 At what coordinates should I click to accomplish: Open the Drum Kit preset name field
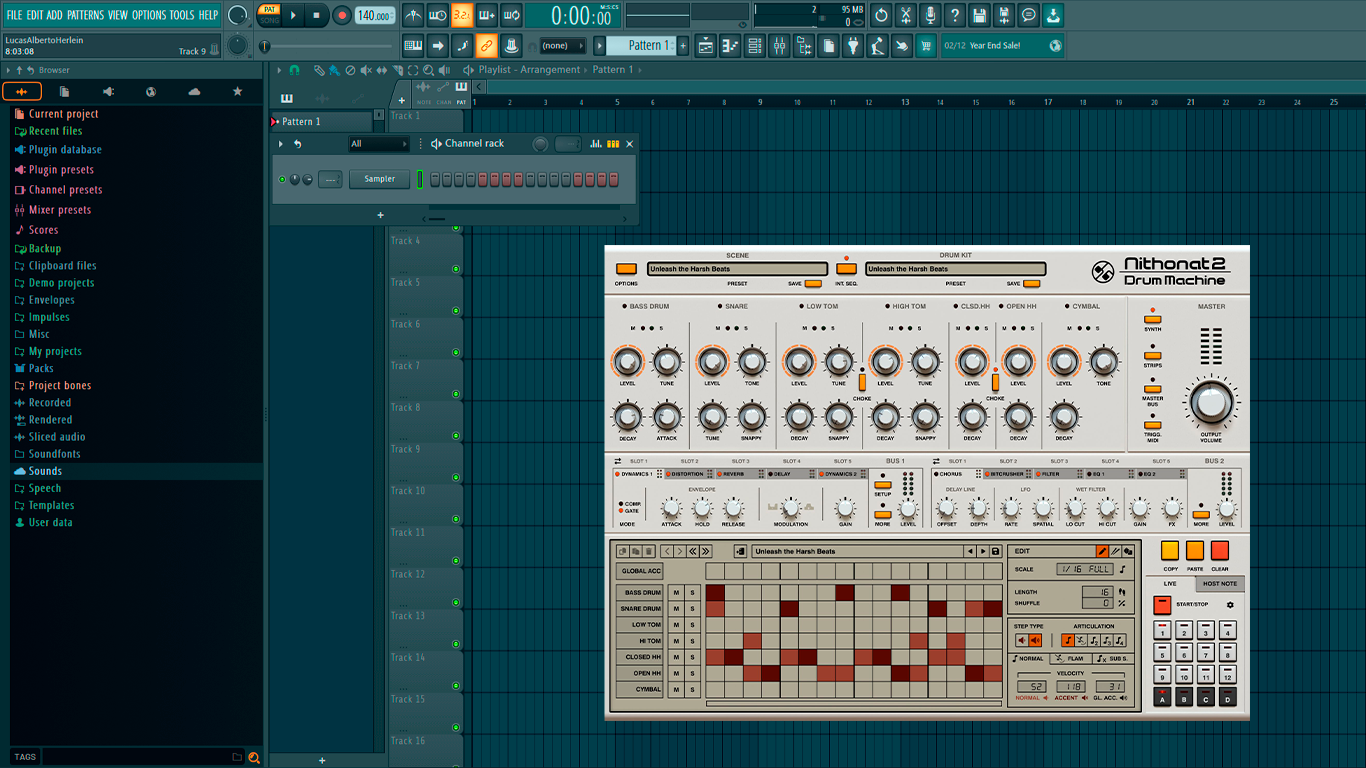pos(955,269)
